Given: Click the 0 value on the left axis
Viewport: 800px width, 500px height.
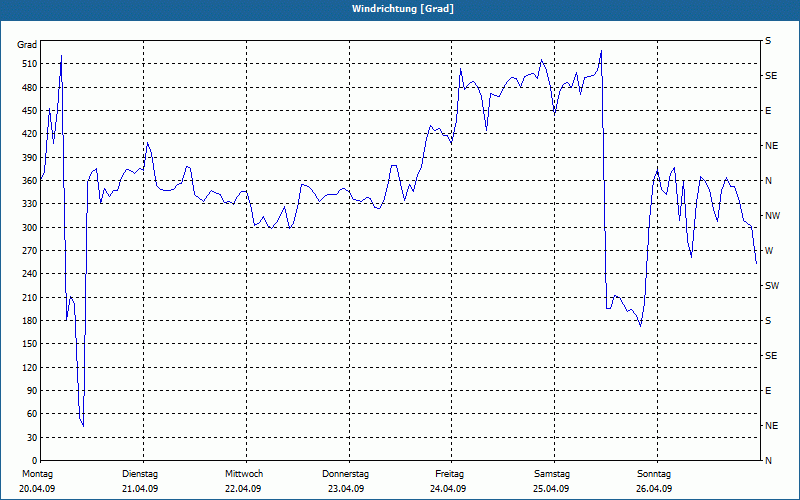Looking at the screenshot, I should (x=34, y=461).
